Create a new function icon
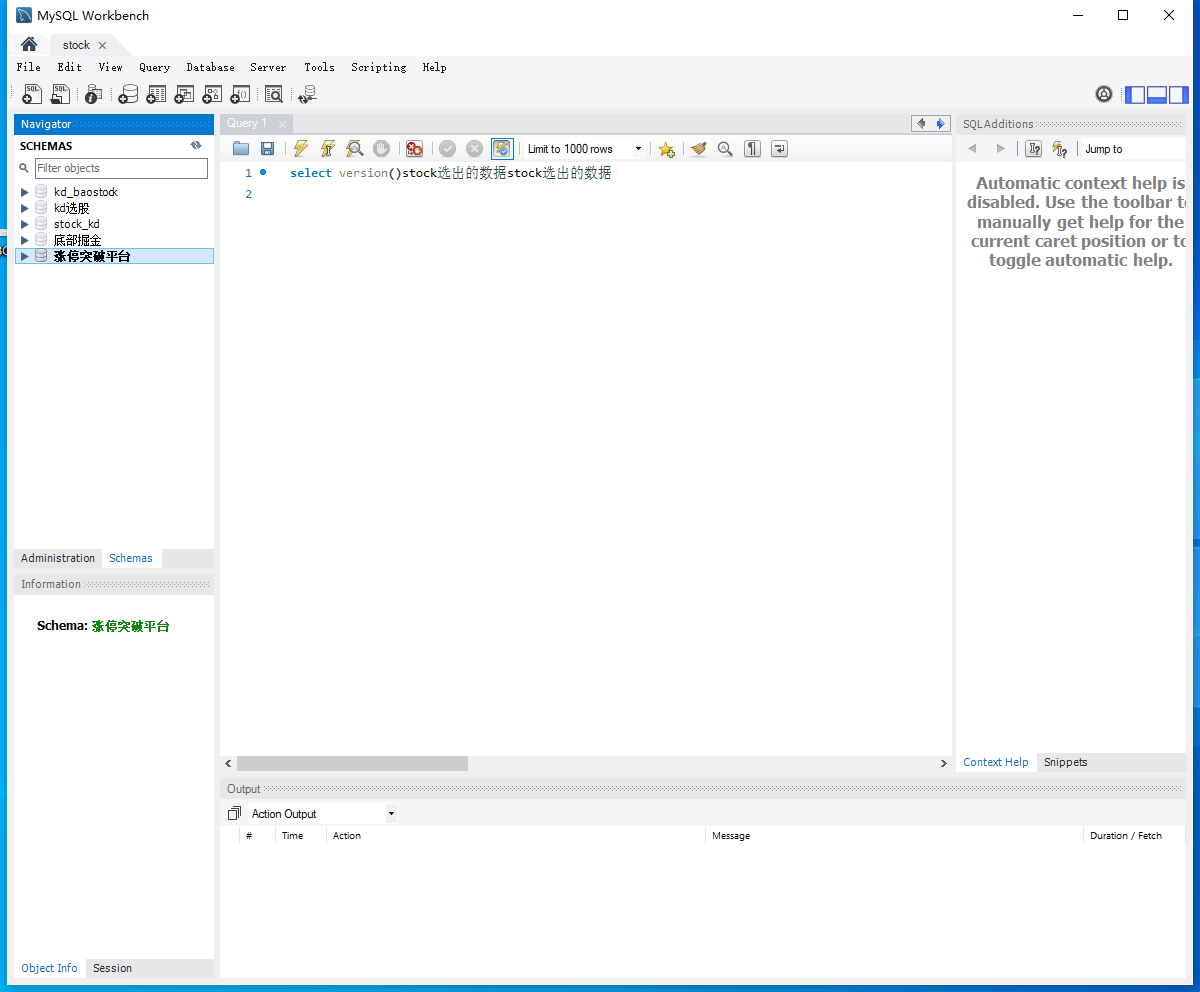 coord(240,94)
